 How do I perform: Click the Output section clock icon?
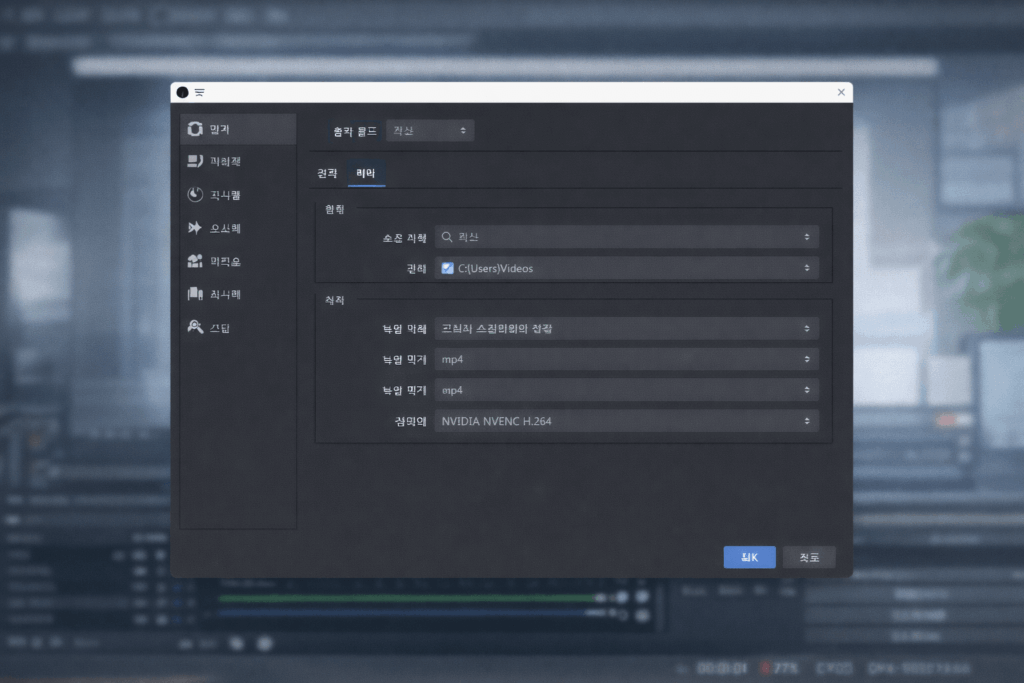pyautogui.click(x=195, y=194)
